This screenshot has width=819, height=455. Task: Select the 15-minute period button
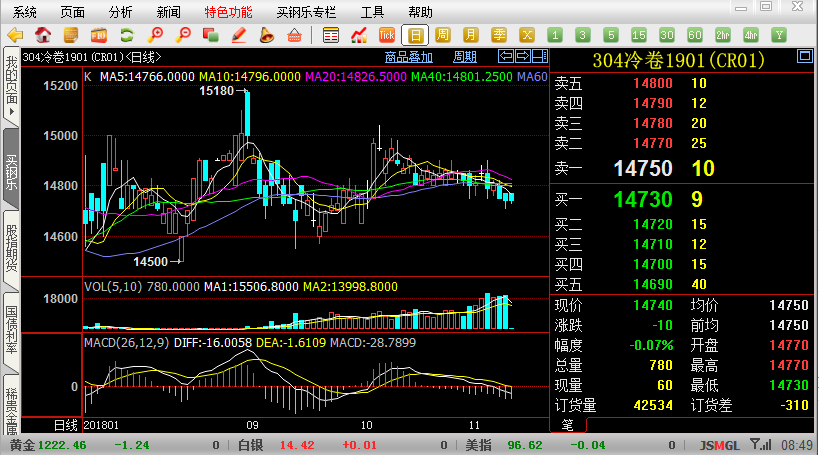pos(639,36)
